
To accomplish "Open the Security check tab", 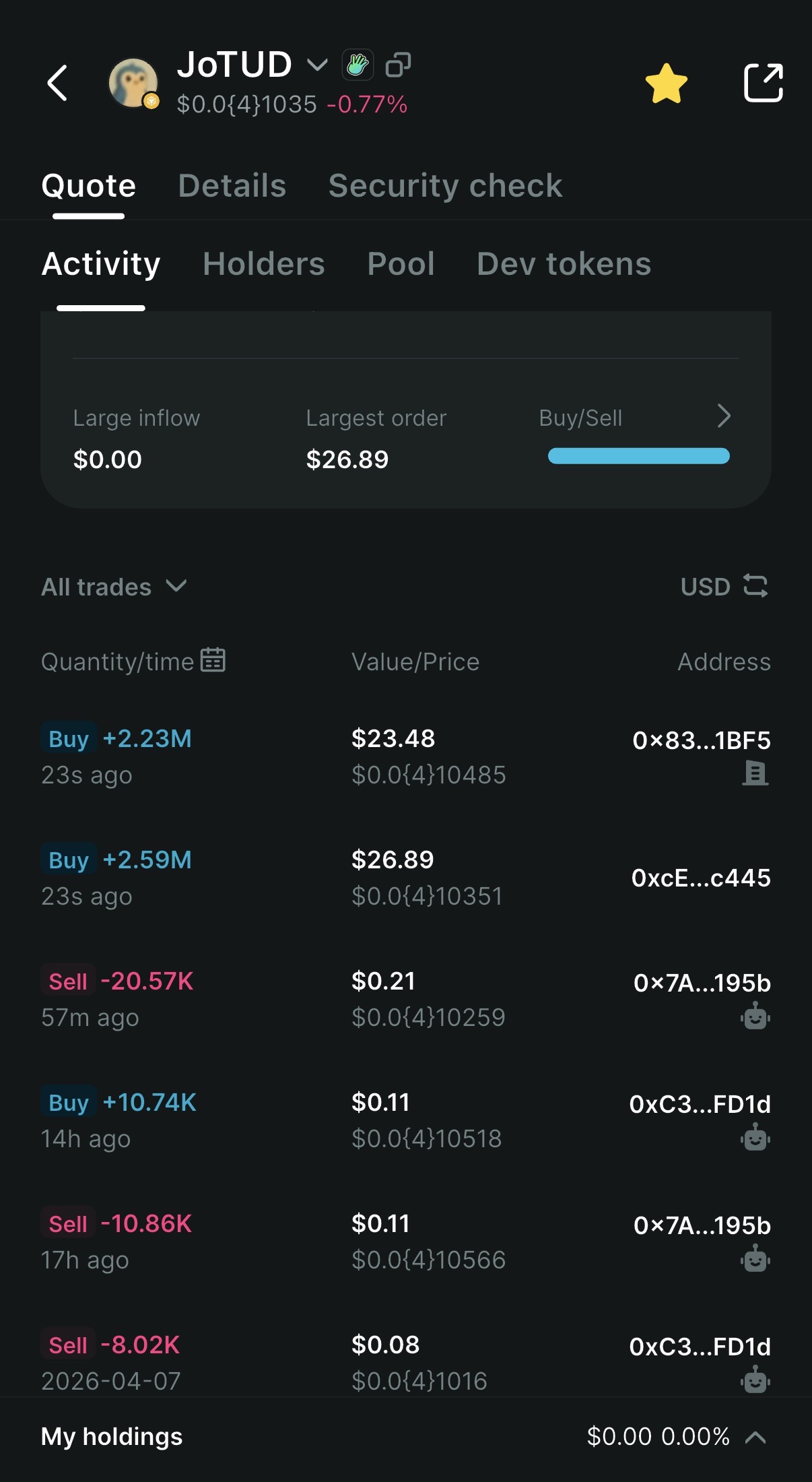I will coord(445,186).
